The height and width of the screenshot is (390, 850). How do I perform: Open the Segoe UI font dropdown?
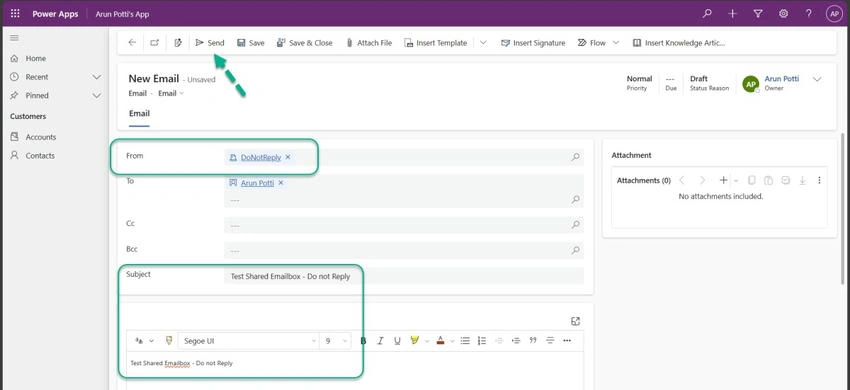click(248, 341)
